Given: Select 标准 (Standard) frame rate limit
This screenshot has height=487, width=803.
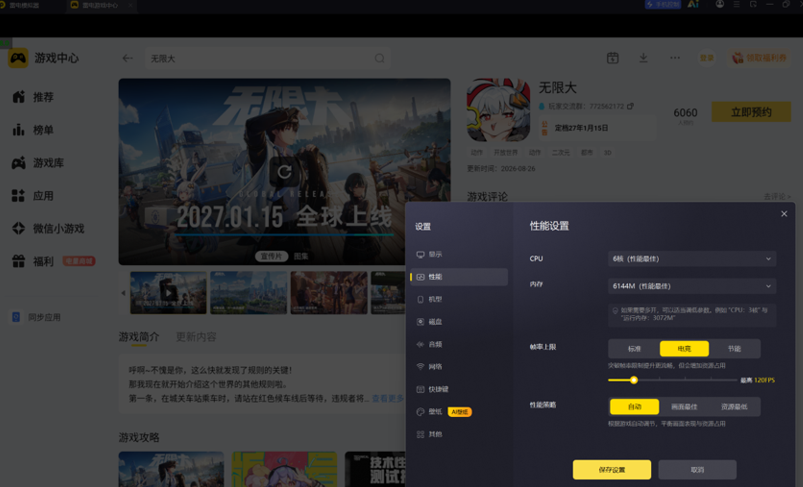Looking at the screenshot, I should [635, 349].
